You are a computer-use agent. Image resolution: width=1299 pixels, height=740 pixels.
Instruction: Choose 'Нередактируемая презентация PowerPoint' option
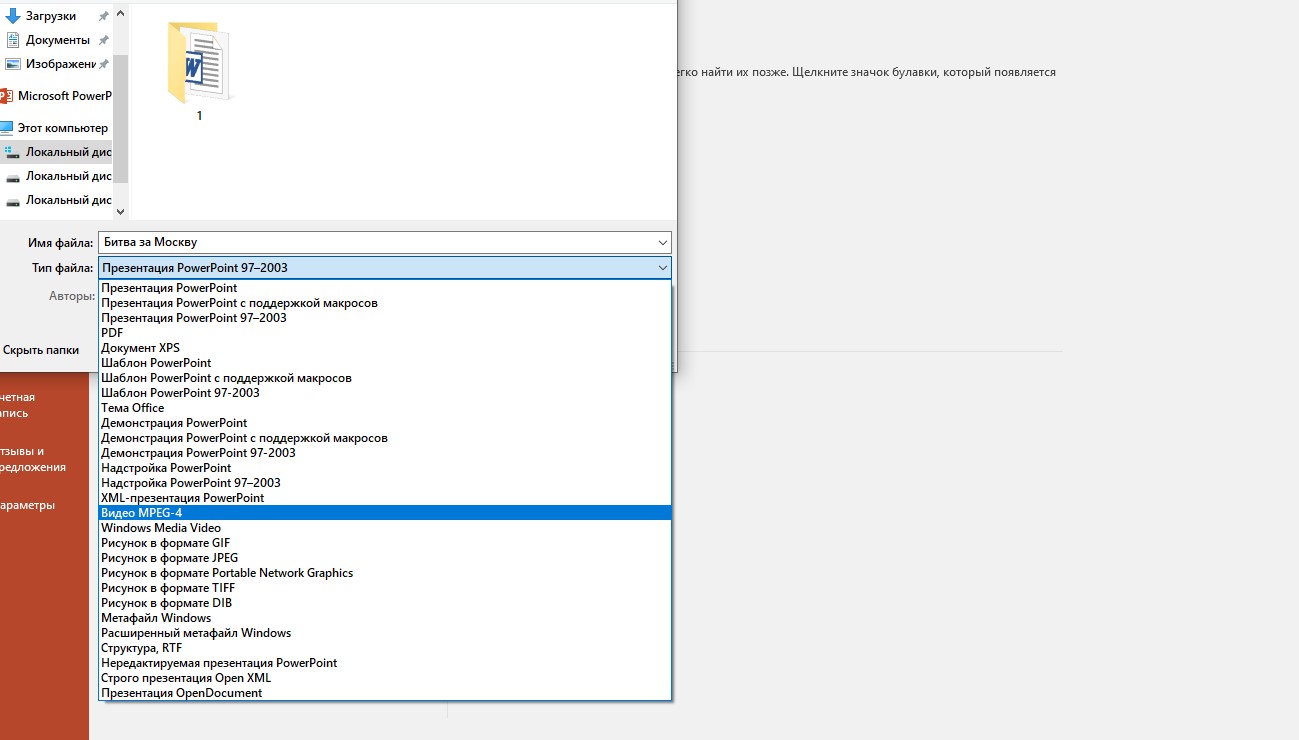(385, 663)
